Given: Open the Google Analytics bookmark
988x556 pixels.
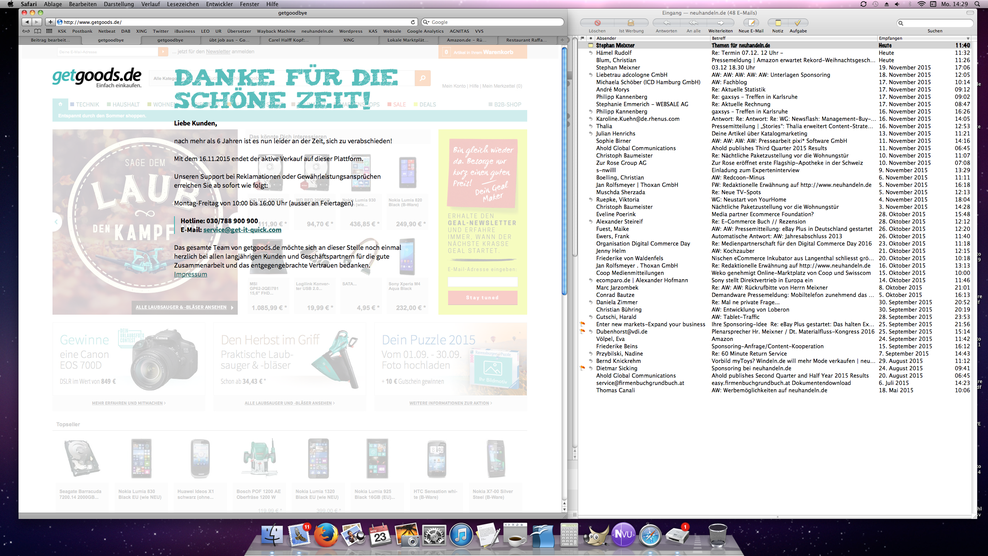Looking at the screenshot, I should click(425, 31).
